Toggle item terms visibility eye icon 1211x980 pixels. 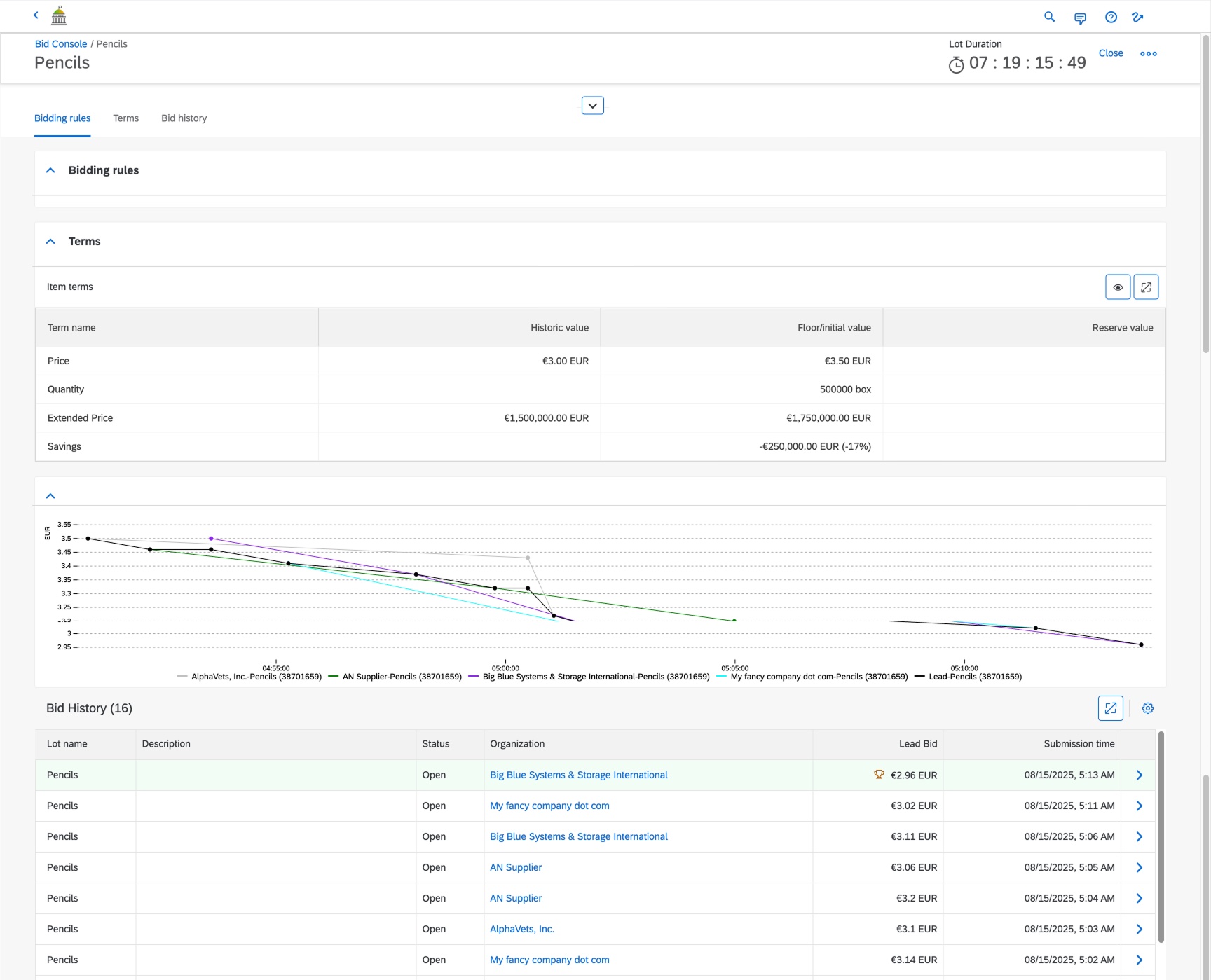pos(1118,287)
